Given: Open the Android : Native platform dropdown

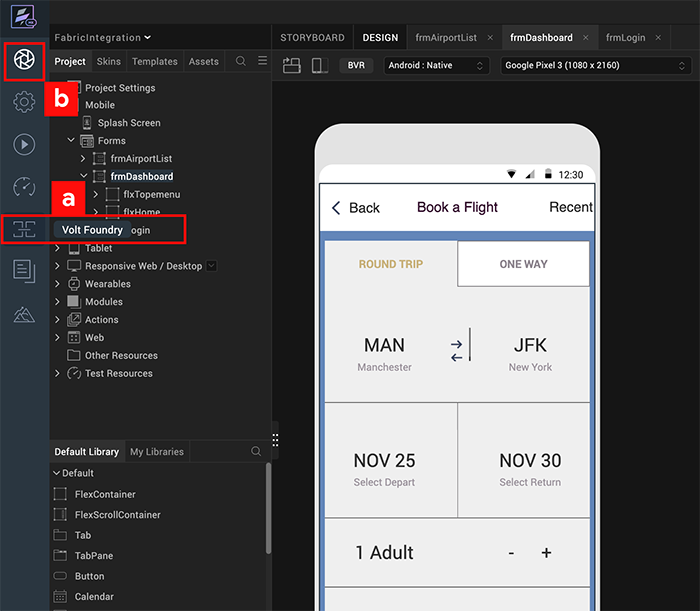Looking at the screenshot, I should pos(435,66).
